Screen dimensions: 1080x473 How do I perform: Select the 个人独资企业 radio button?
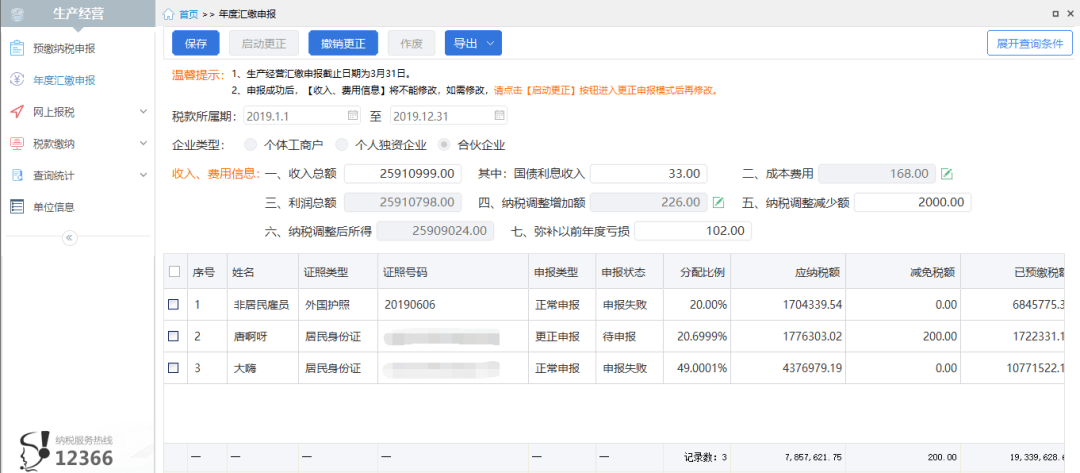pos(341,145)
